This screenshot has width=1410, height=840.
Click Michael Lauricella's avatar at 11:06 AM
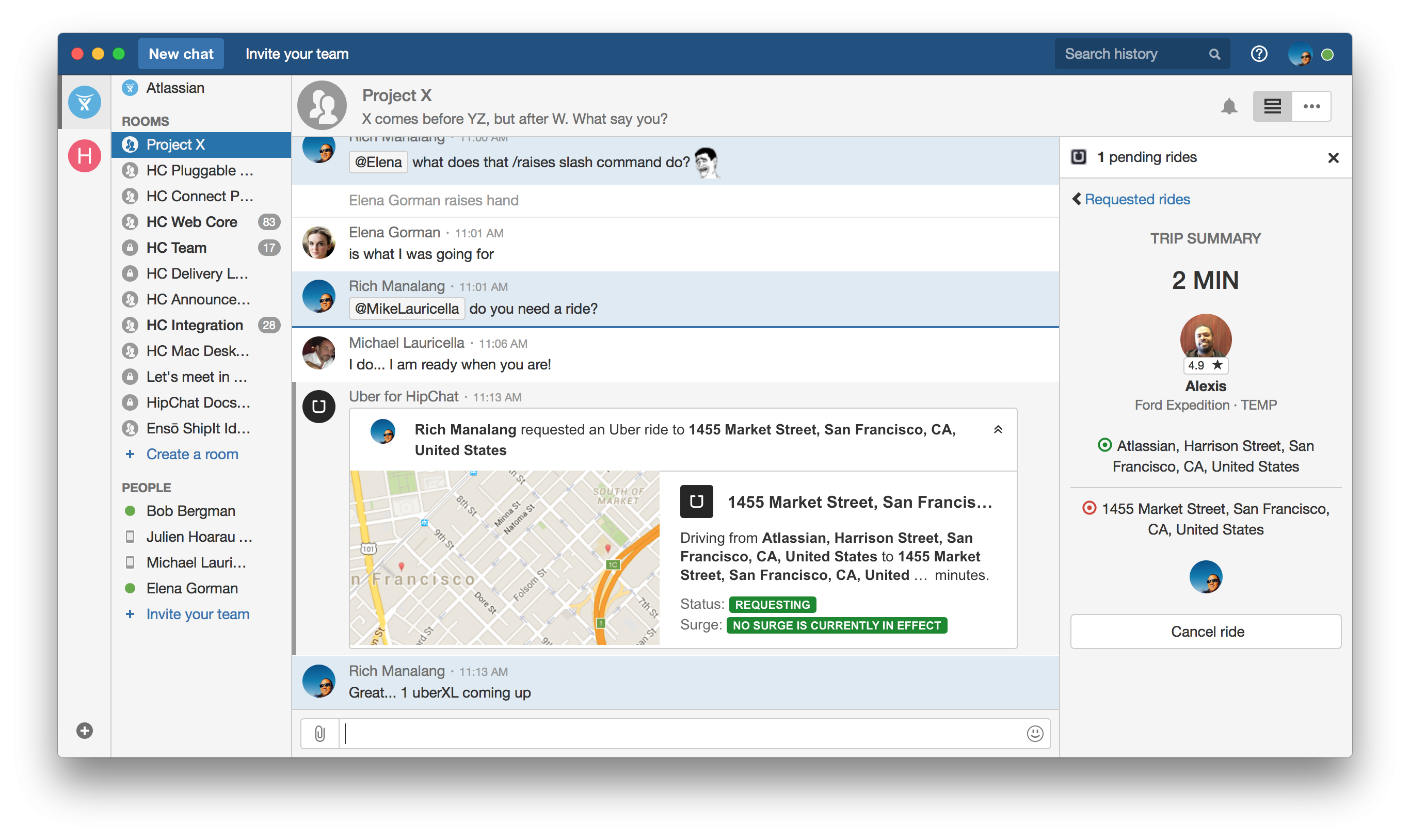click(x=318, y=353)
